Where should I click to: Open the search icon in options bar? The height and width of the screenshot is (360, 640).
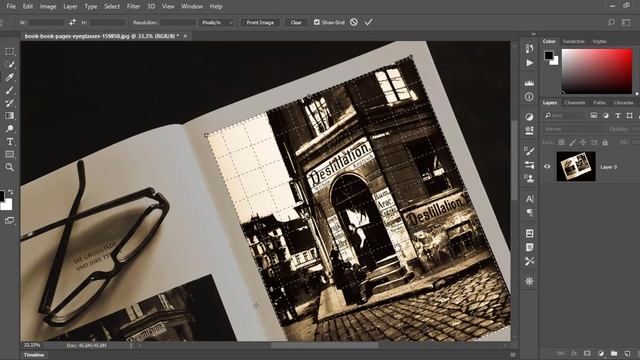click(611, 22)
